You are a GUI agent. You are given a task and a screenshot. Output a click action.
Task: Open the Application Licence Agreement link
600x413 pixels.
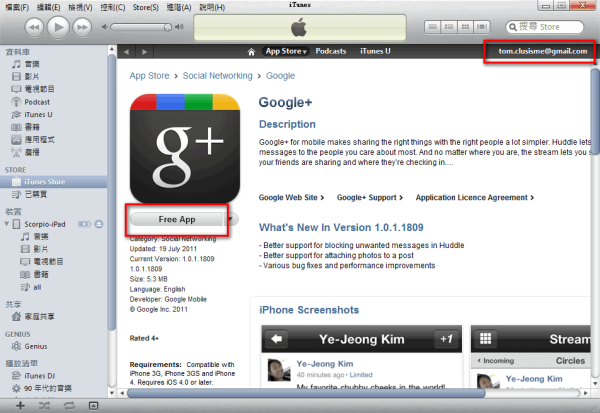475,198
